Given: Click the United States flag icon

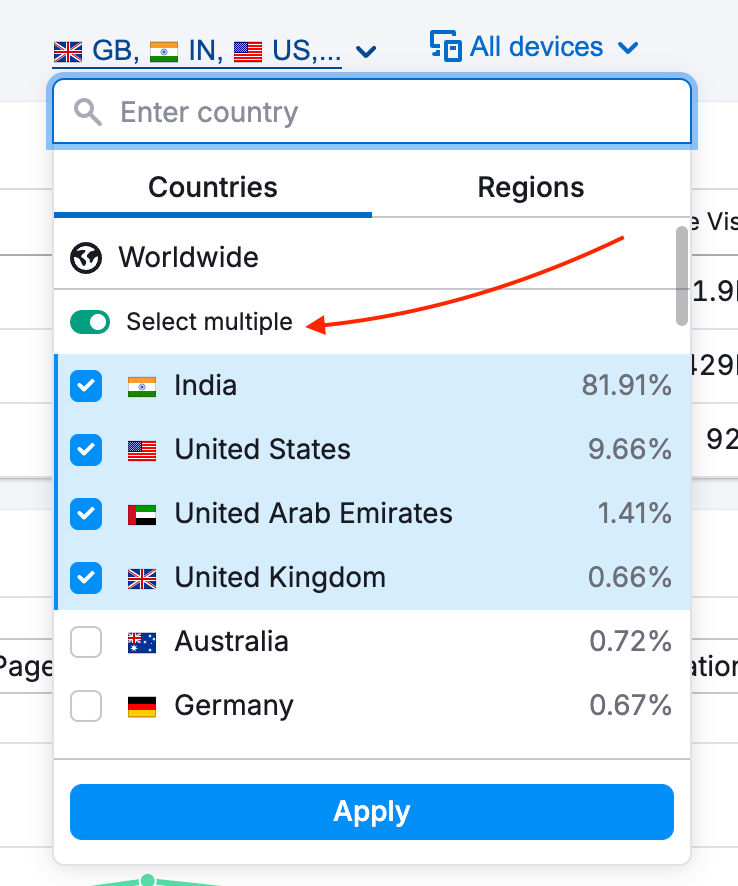Looking at the screenshot, I should coord(142,450).
